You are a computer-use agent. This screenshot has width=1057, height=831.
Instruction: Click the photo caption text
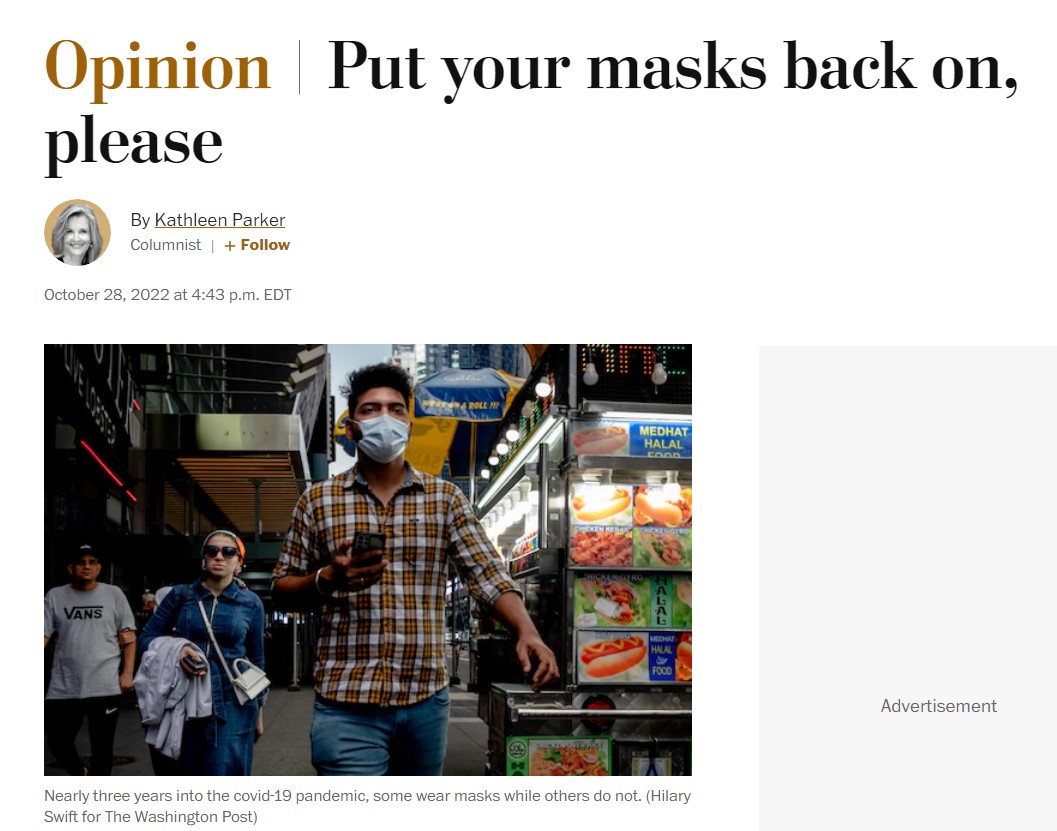(367, 806)
